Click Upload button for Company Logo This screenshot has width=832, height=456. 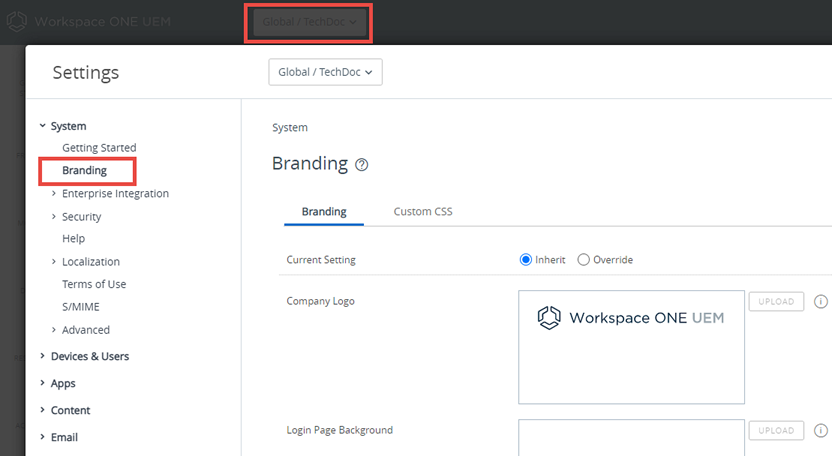[776, 302]
